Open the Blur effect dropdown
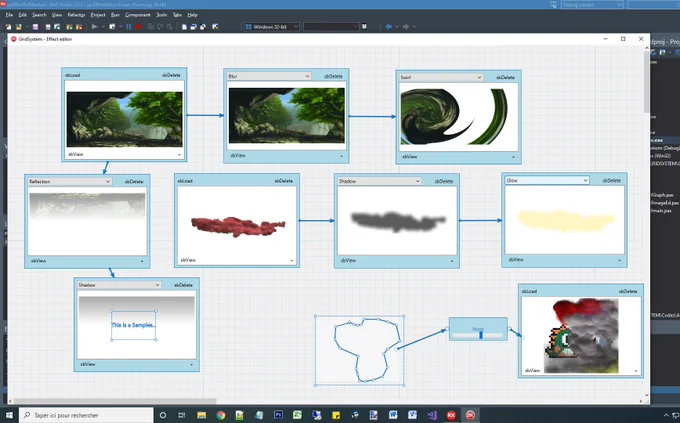Screen dimensions: 680x423 269,76
